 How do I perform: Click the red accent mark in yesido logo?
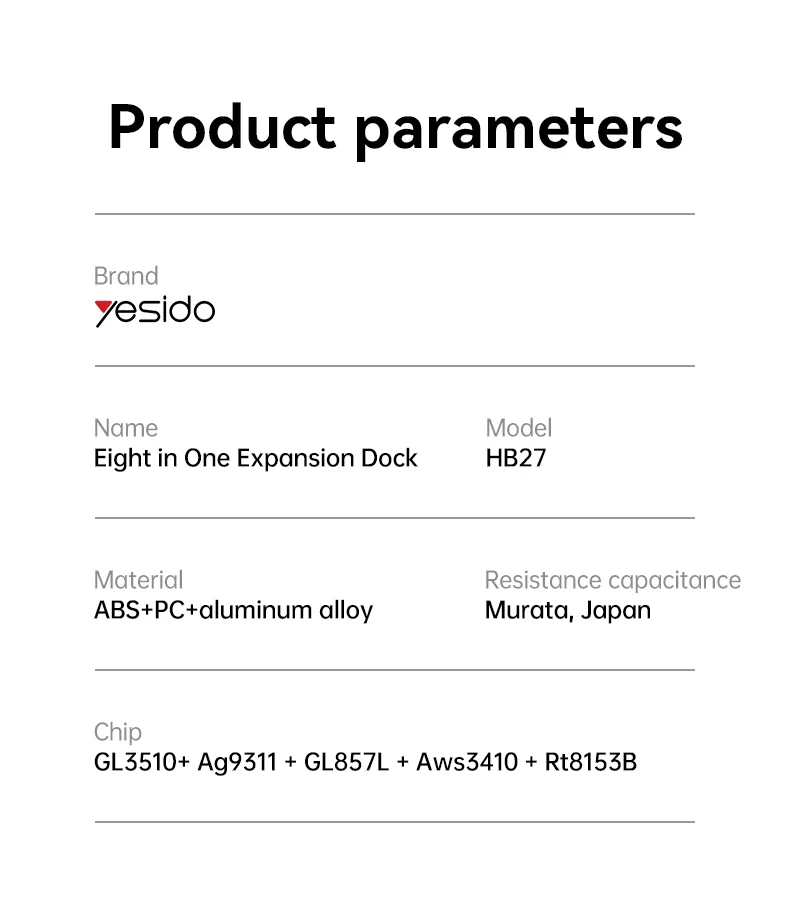104,305
